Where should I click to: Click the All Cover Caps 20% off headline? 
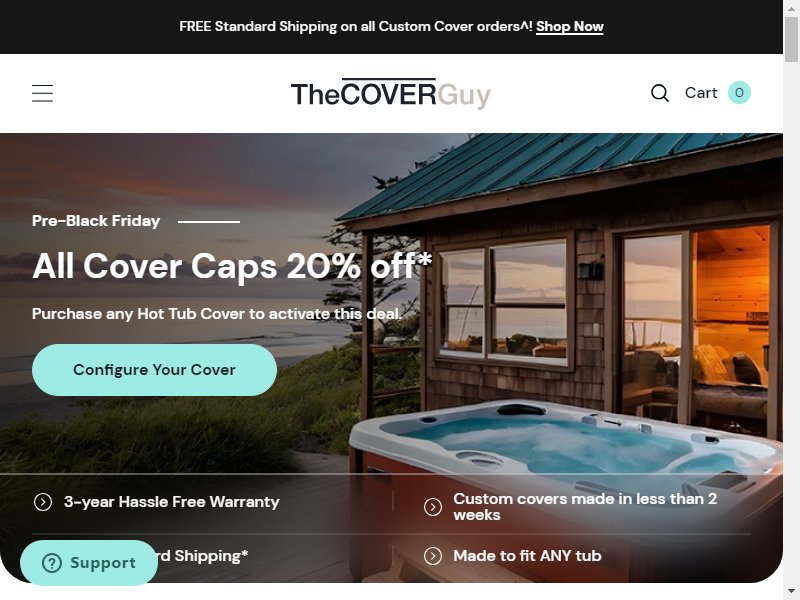click(x=232, y=266)
